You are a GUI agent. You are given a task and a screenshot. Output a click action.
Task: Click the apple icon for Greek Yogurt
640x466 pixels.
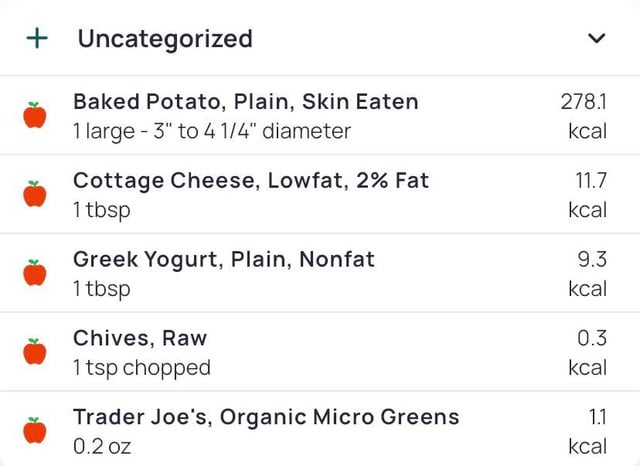pyautogui.click(x=35, y=273)
